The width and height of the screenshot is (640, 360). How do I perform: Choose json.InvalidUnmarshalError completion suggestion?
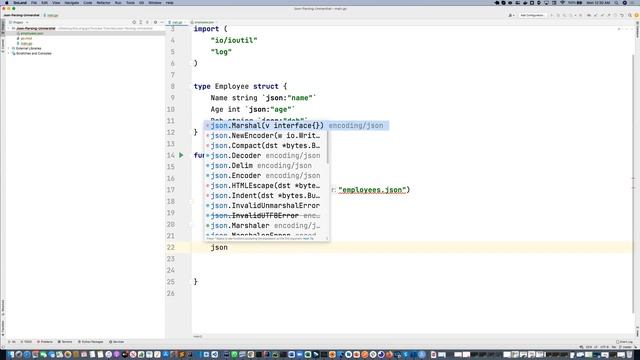(266, 206)
